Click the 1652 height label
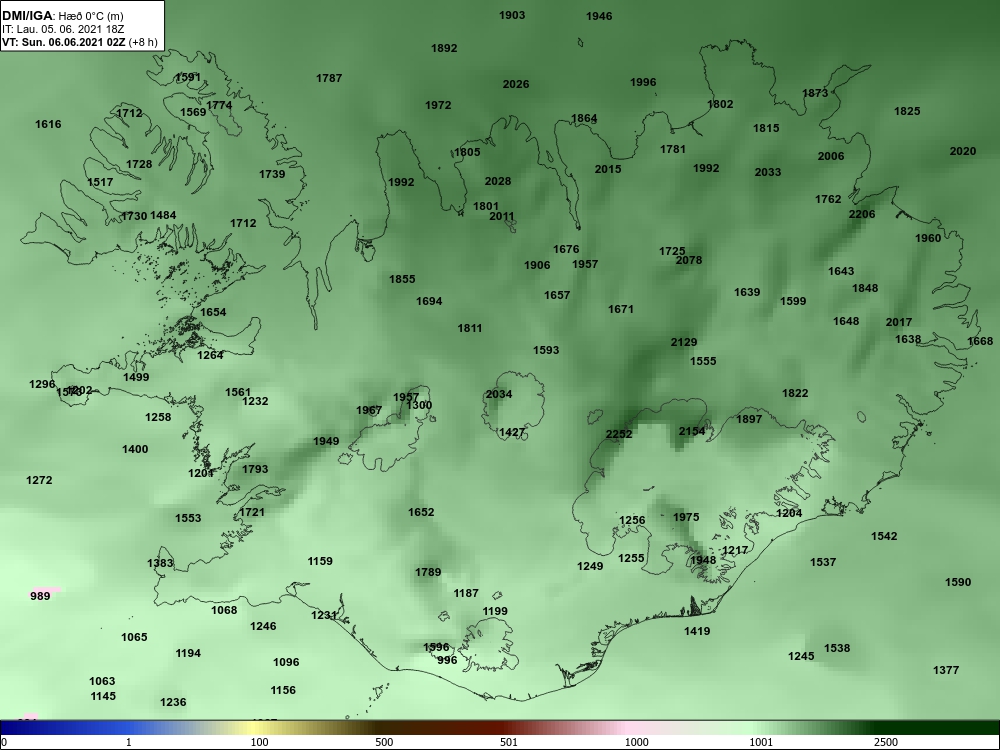The height and width of the screenshot is (750, 1000). (x=421, y=512)
